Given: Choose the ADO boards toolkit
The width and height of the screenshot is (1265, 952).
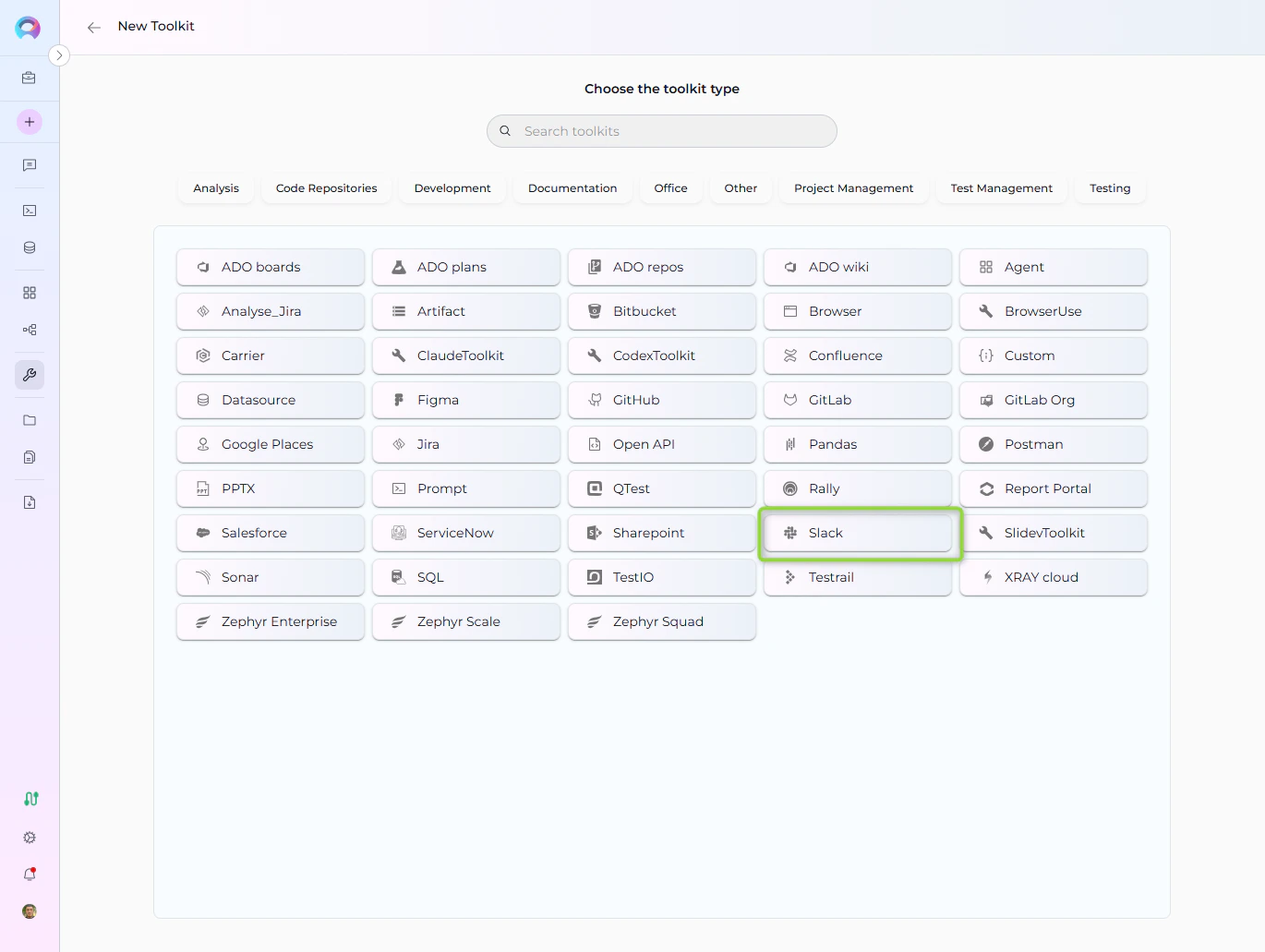Looking at the screenshot, I should click(x=271, y=267).
